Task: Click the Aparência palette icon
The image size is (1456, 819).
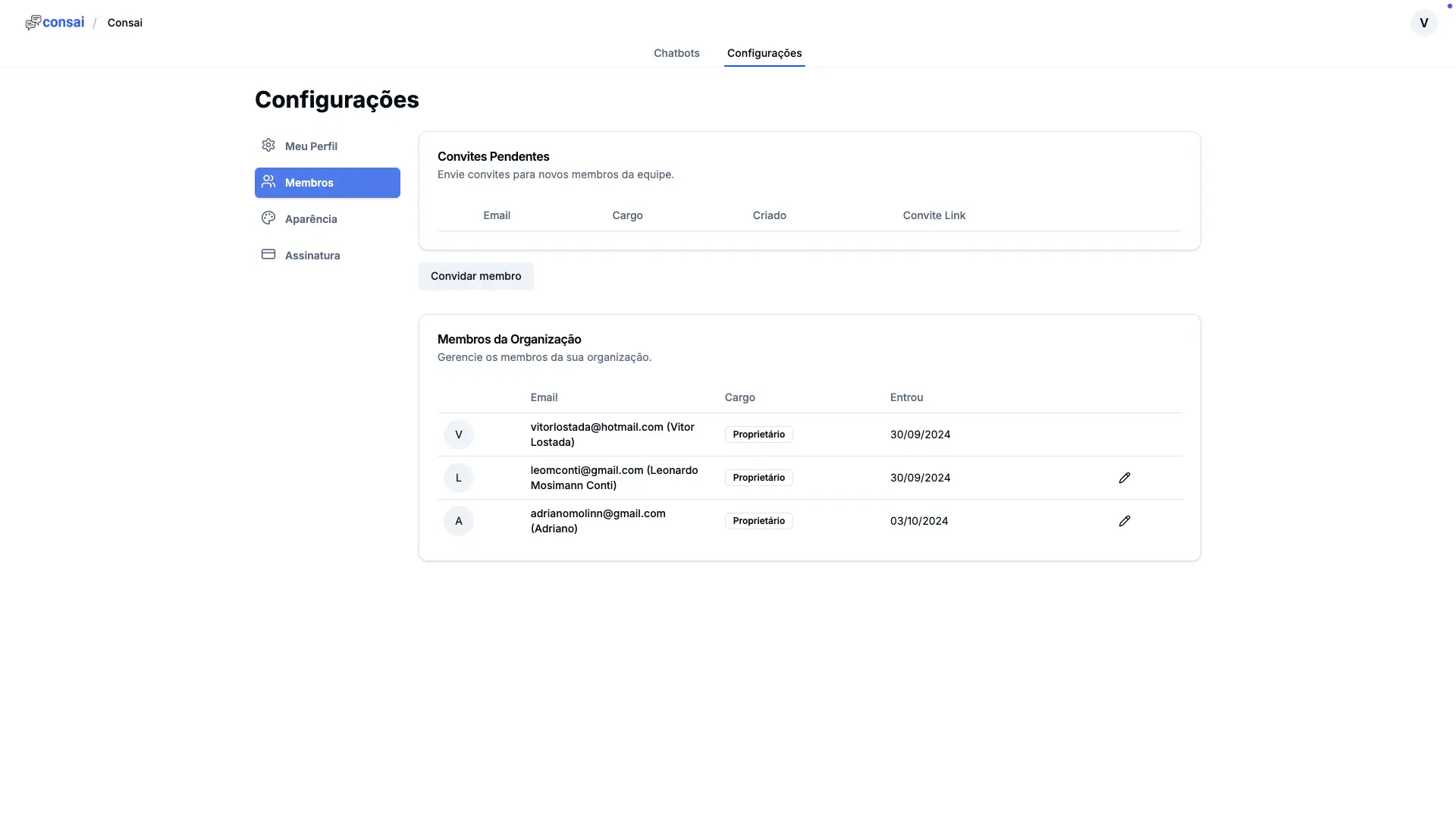Action: [x=268, y=218]
